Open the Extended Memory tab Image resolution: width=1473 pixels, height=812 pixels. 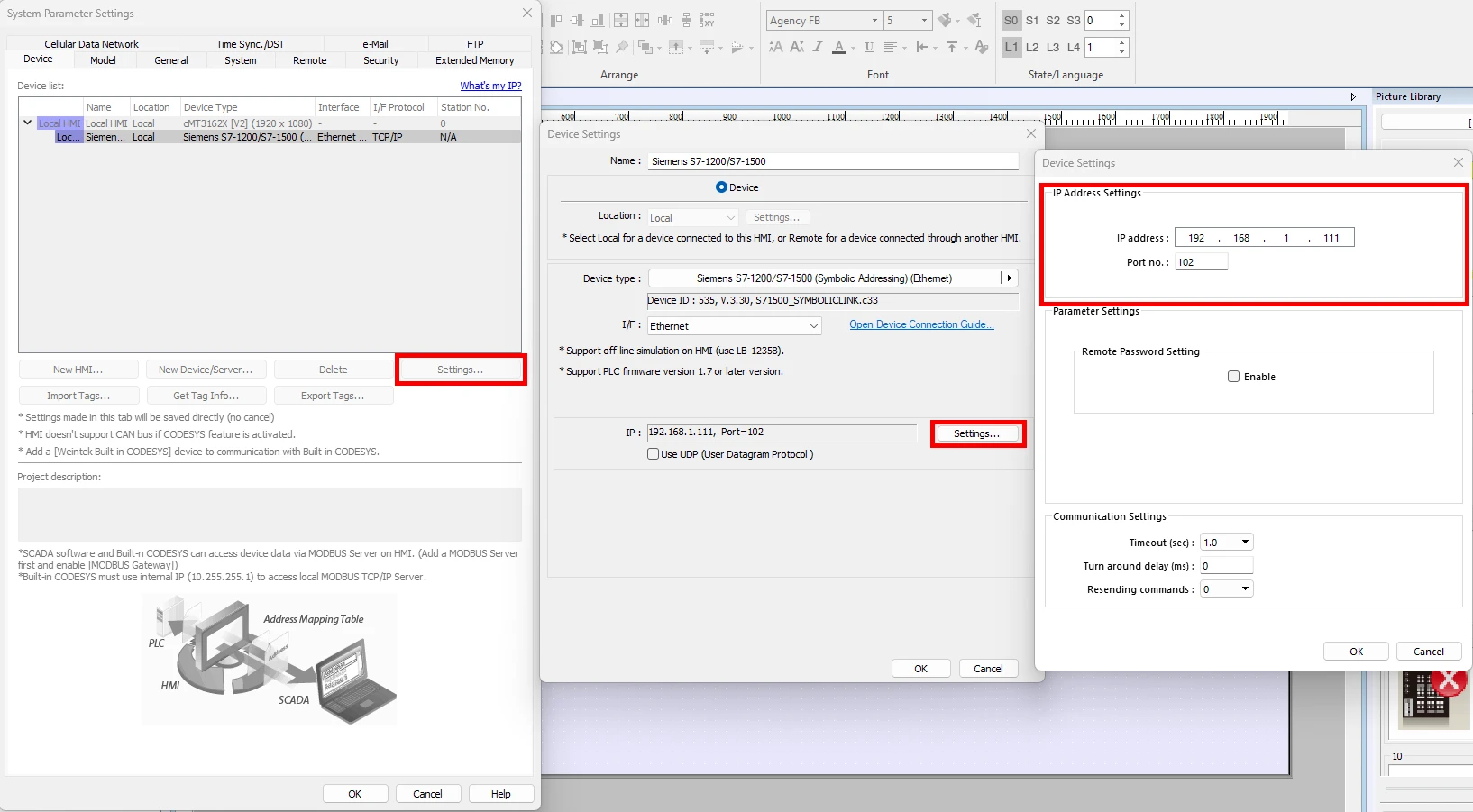[x=474, y=60]
